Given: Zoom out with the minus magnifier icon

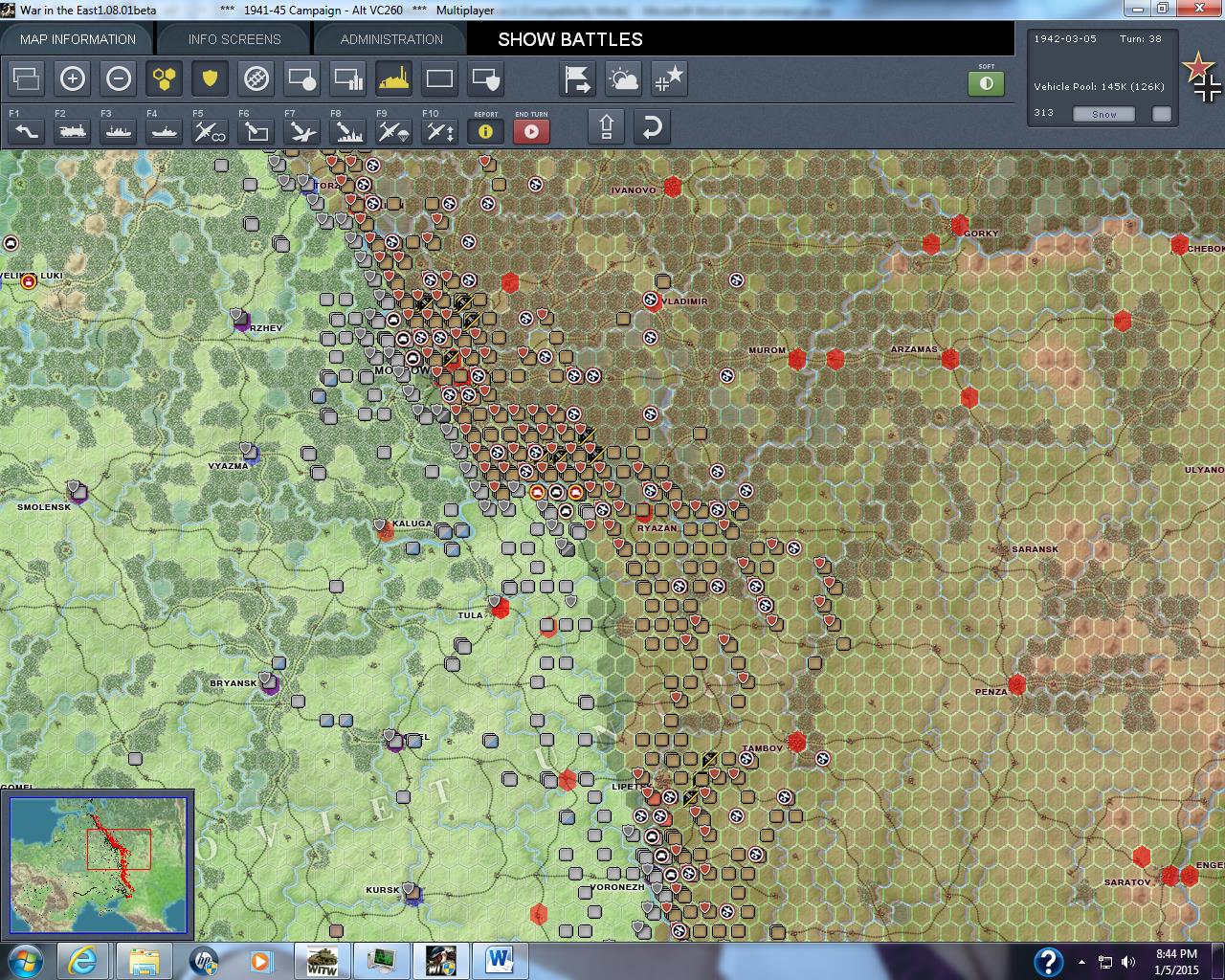Looking at the screenshot, I should (118, 78).
